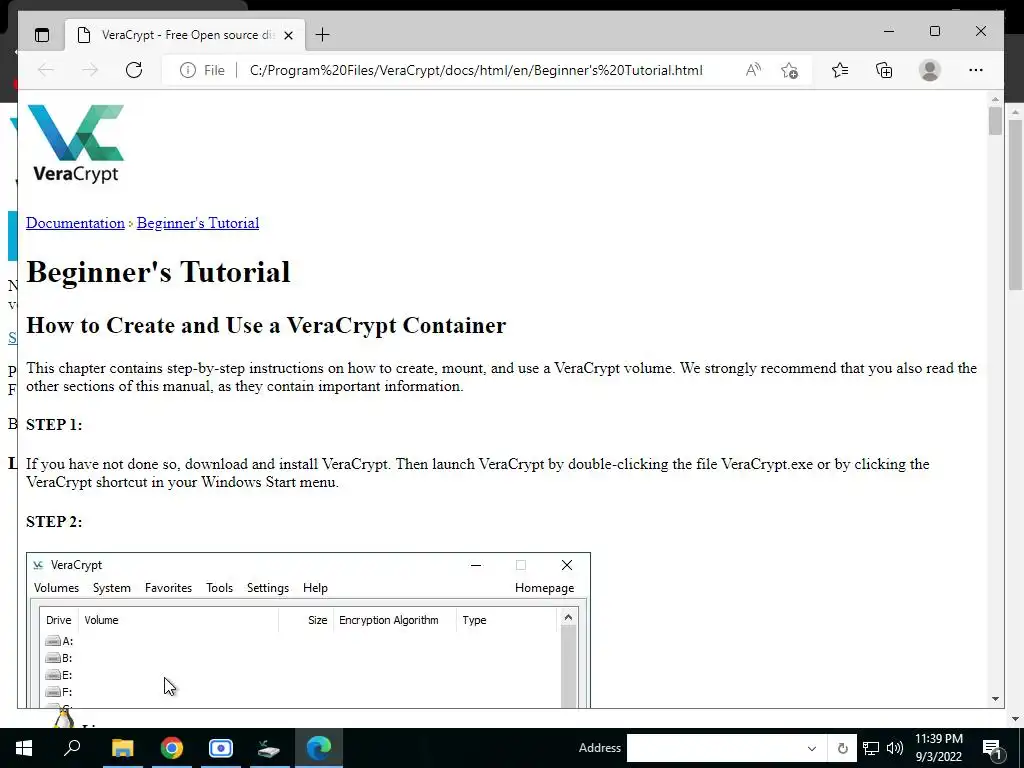Open Windows taskbar search
The height and width of the screenshot is (768, 1024).
[x=72, y=748]
